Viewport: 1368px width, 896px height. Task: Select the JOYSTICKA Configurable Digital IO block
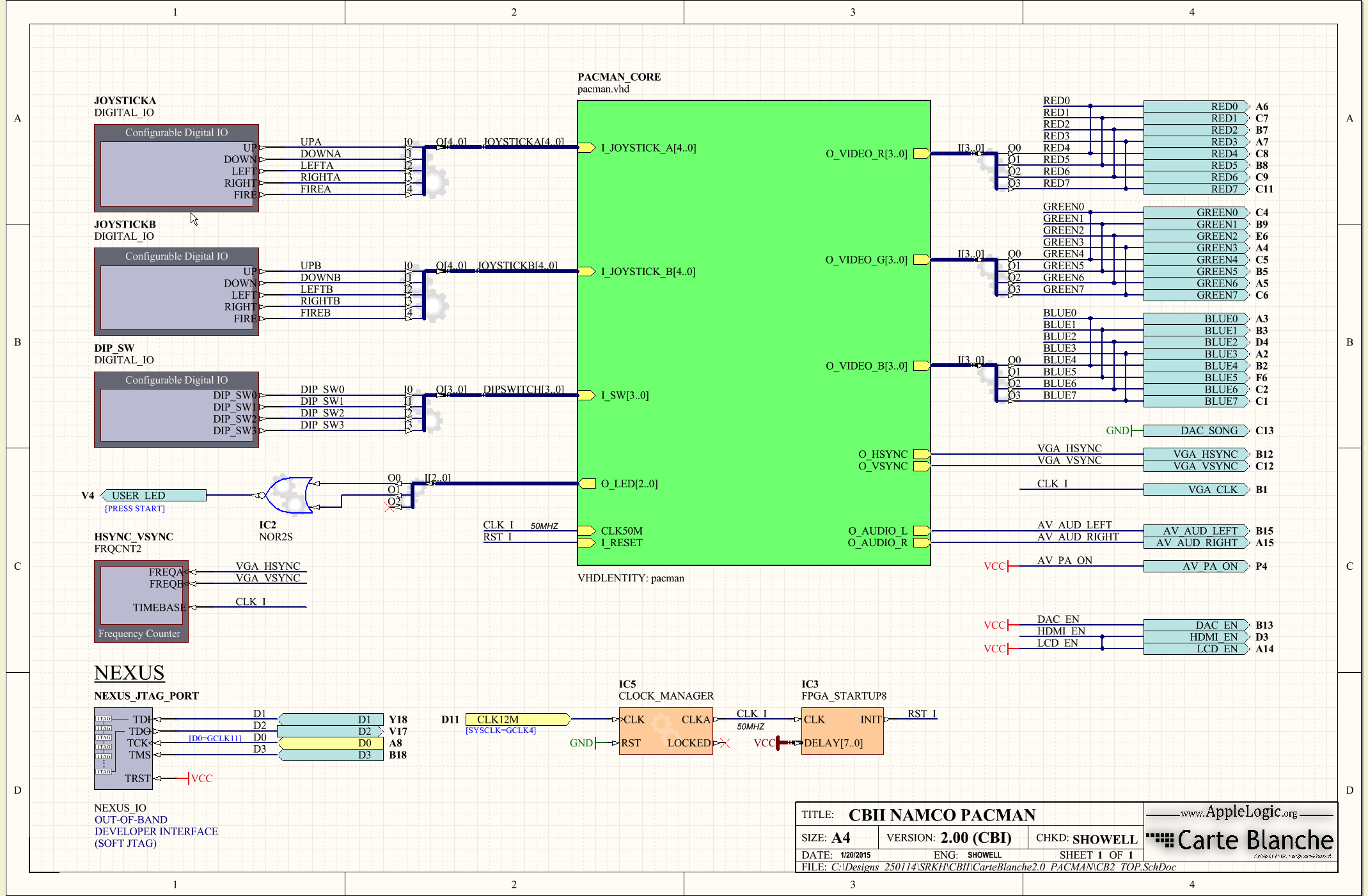tap(177, 168)
